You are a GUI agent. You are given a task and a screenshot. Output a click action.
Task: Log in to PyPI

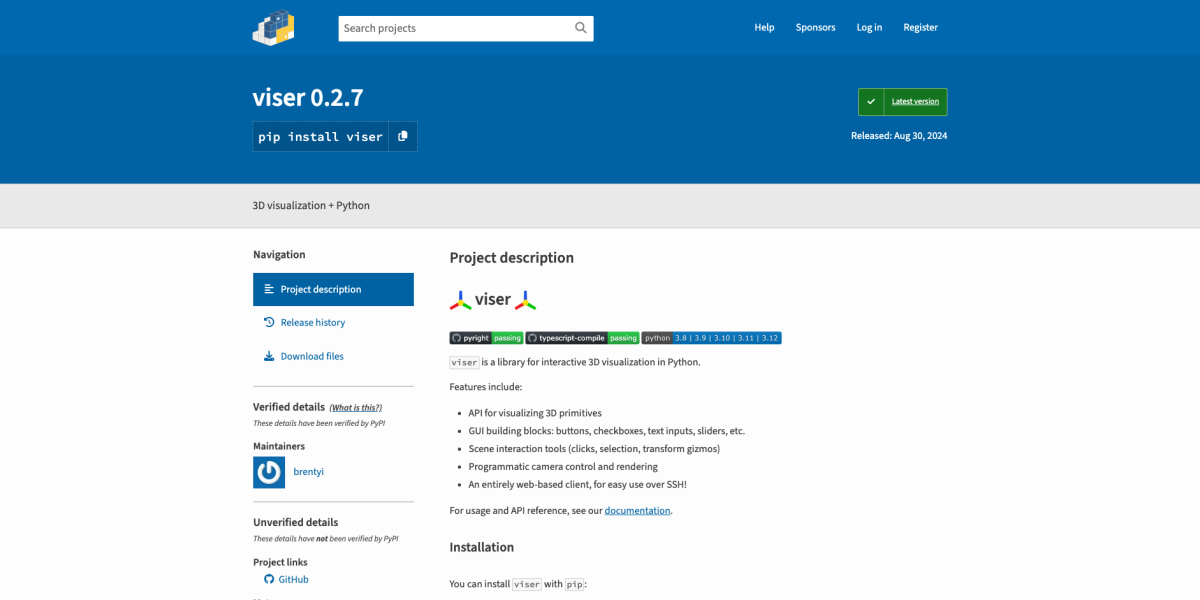pyautogui.click(x=869, y=27)
